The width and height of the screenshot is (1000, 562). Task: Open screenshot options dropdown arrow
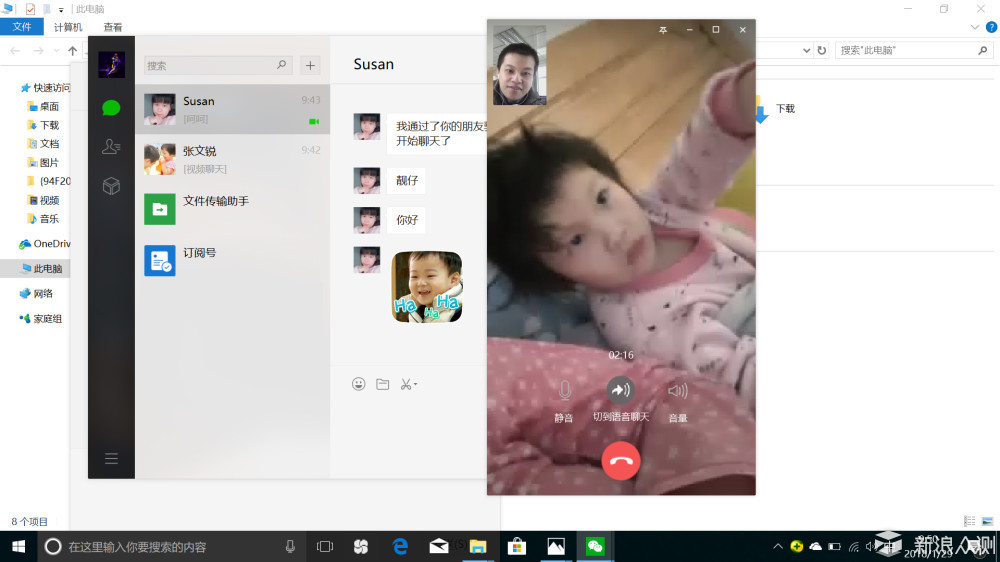point(416,384)
